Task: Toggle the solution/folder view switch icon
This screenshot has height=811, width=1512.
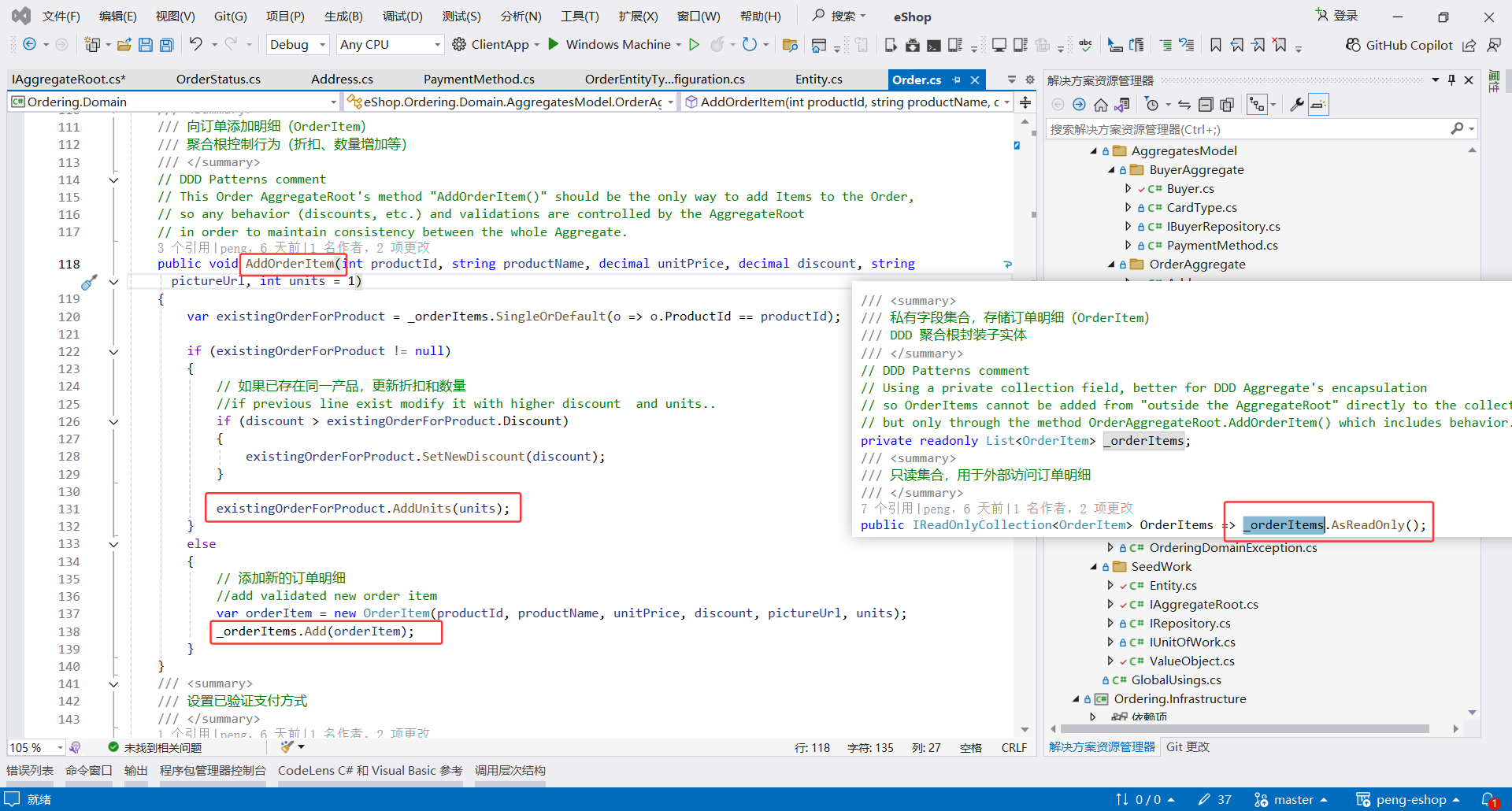Action: point(1122,105)
